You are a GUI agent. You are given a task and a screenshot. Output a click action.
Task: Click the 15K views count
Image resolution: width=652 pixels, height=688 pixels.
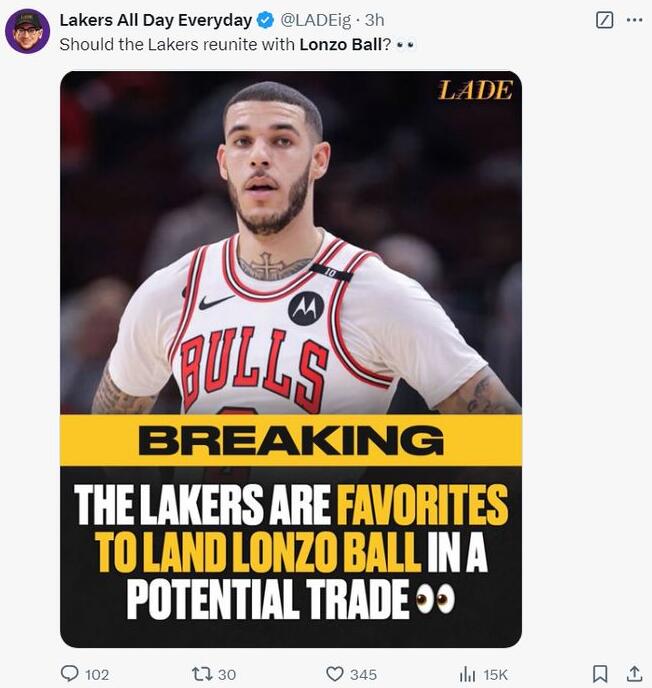[x=496, y=675]
